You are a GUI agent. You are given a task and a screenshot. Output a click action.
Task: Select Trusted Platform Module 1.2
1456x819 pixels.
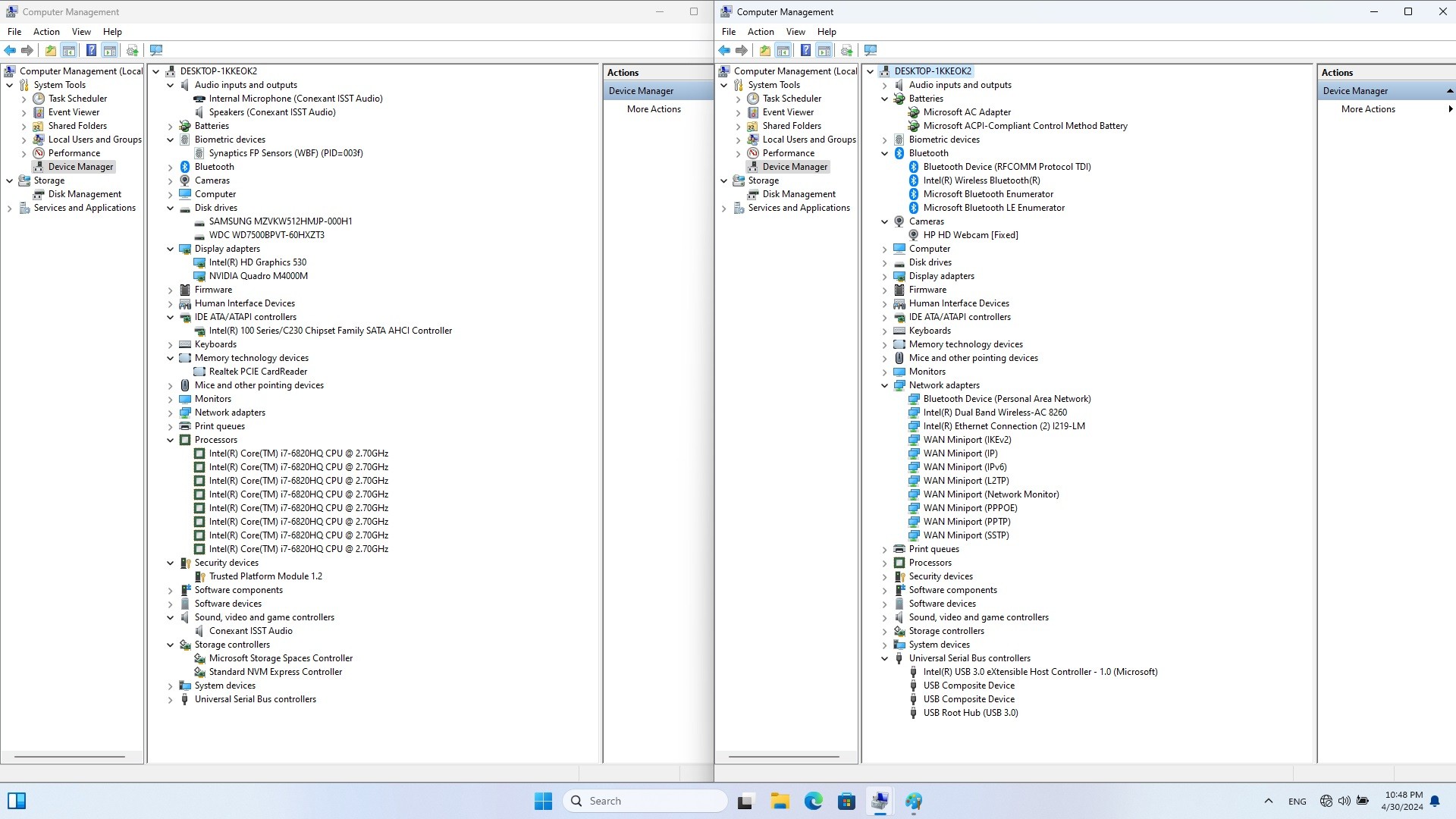[265, 576]
